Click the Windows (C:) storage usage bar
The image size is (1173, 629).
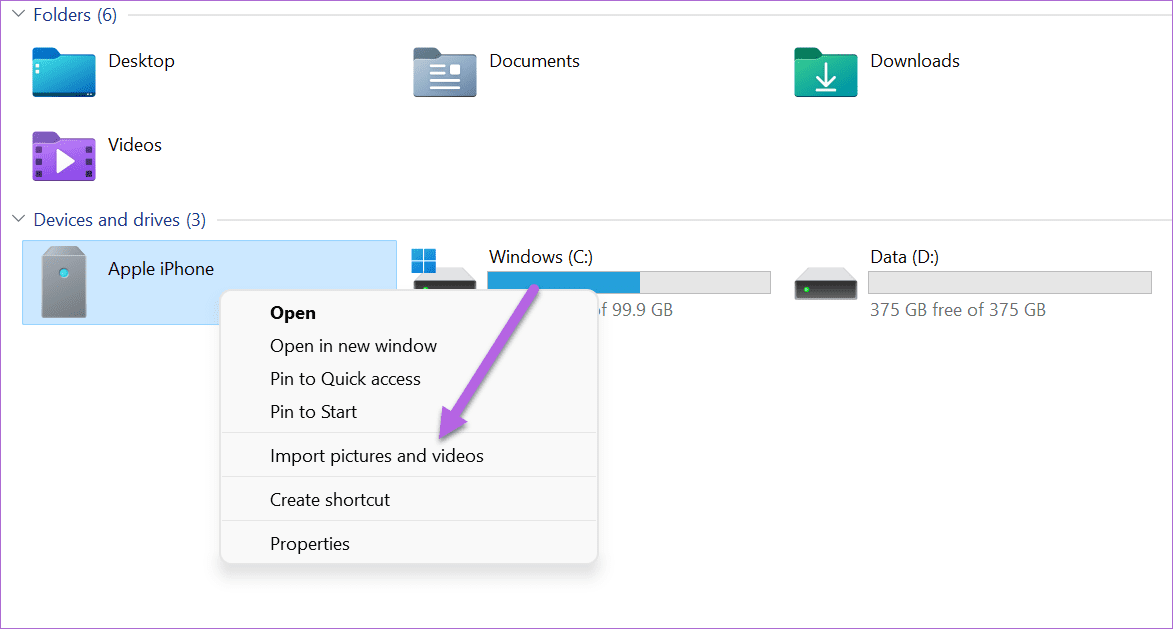(x=628, y=282)
